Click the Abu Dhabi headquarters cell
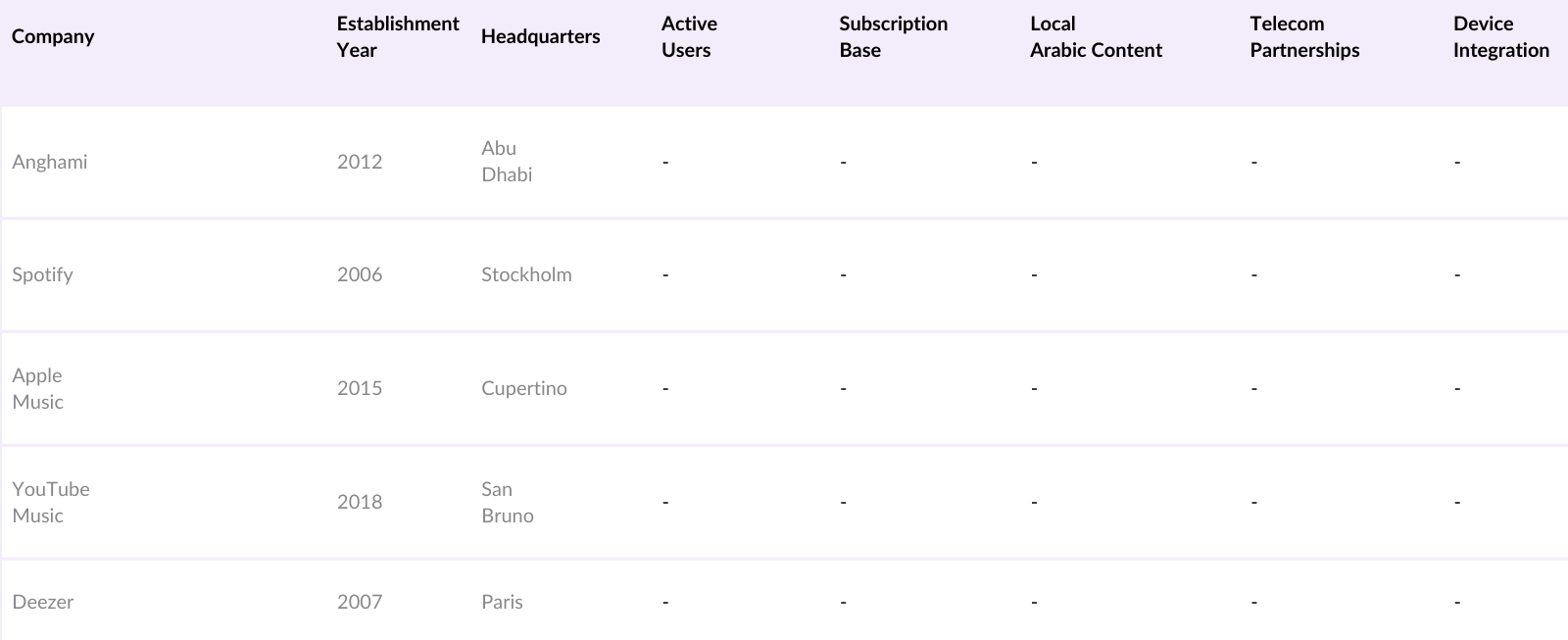The height and width of the screenshot is (640, 1568). click(x=507, y=162)
